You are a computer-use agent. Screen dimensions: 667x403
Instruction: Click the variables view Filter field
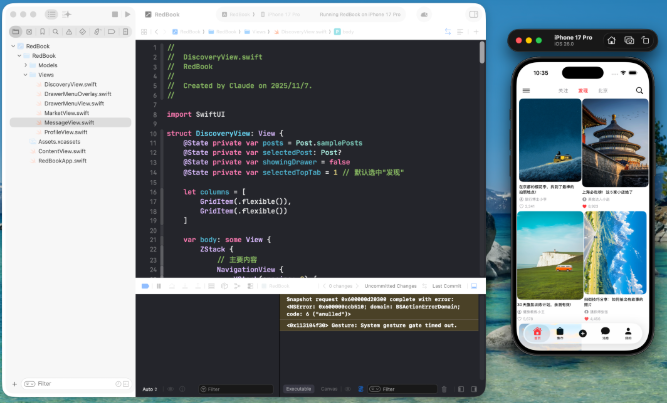point(236,389)
